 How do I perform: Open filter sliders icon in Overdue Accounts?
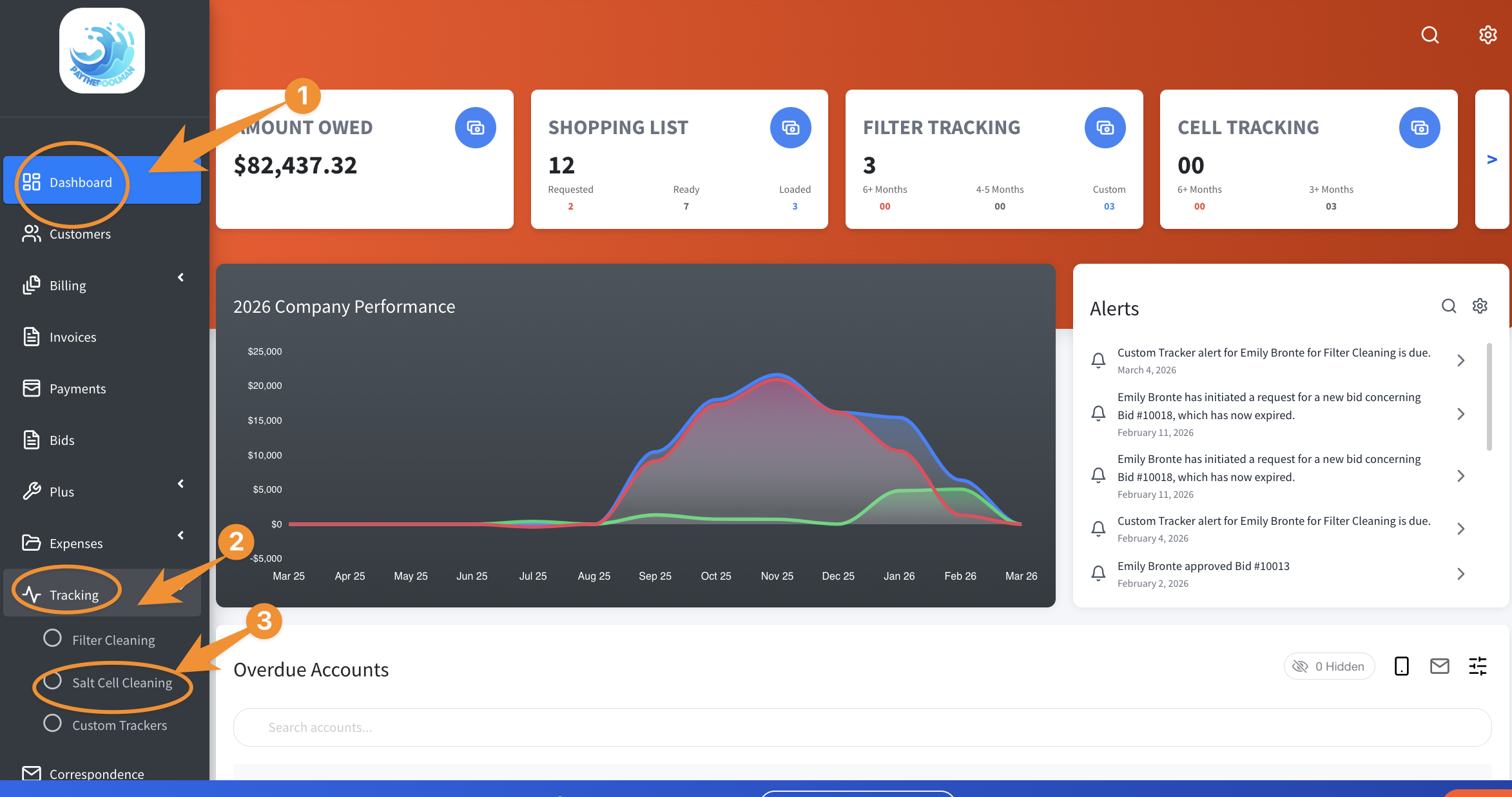[1477, 666]
